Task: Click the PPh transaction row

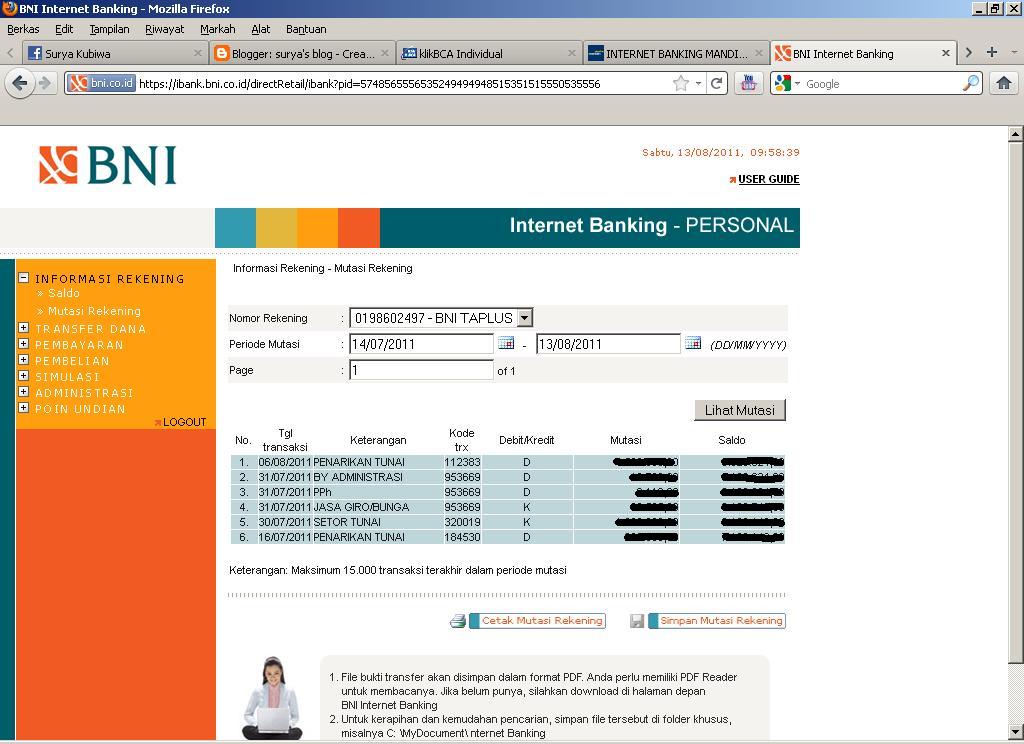Action: coord(507,492)
